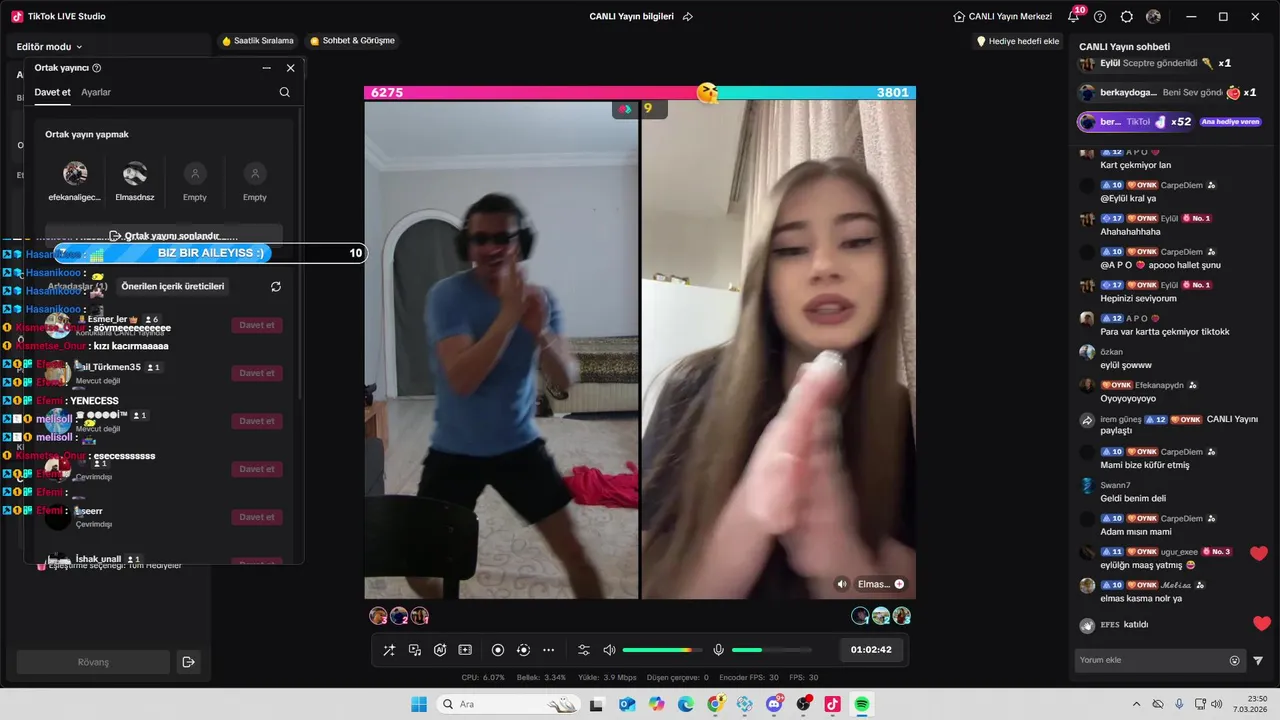Open the profile avatar menu in title bar
The image size is (1280, 720).
click(x=1154, y=17)
